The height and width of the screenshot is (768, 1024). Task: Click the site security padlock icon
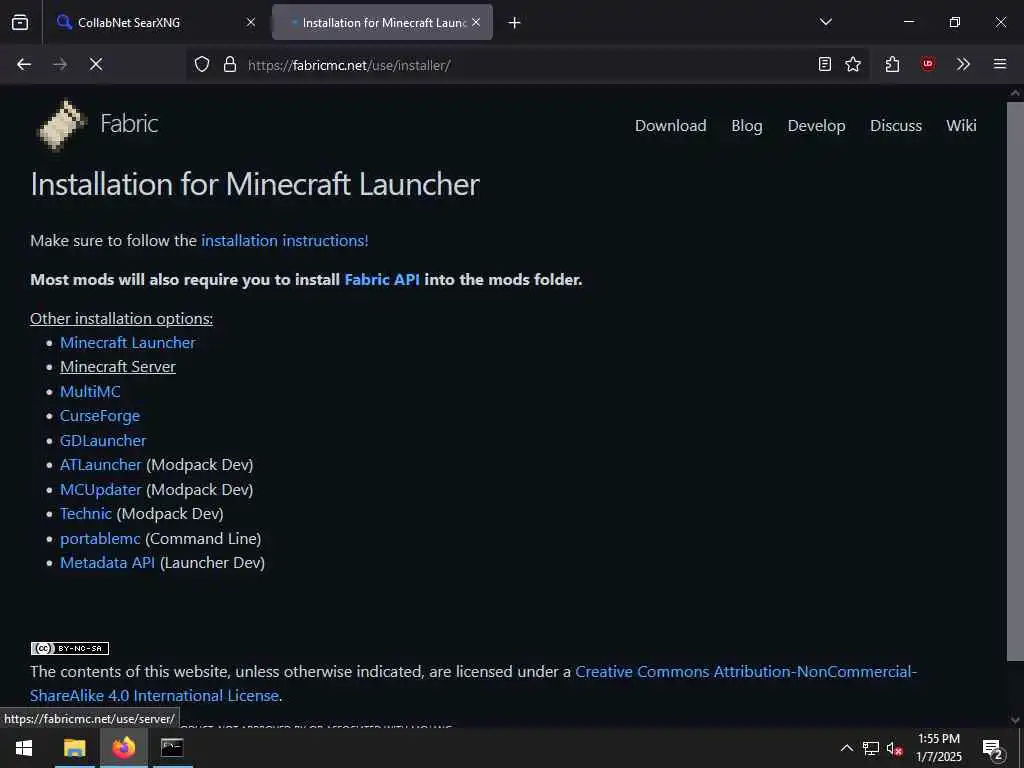(x=229, y=64)
